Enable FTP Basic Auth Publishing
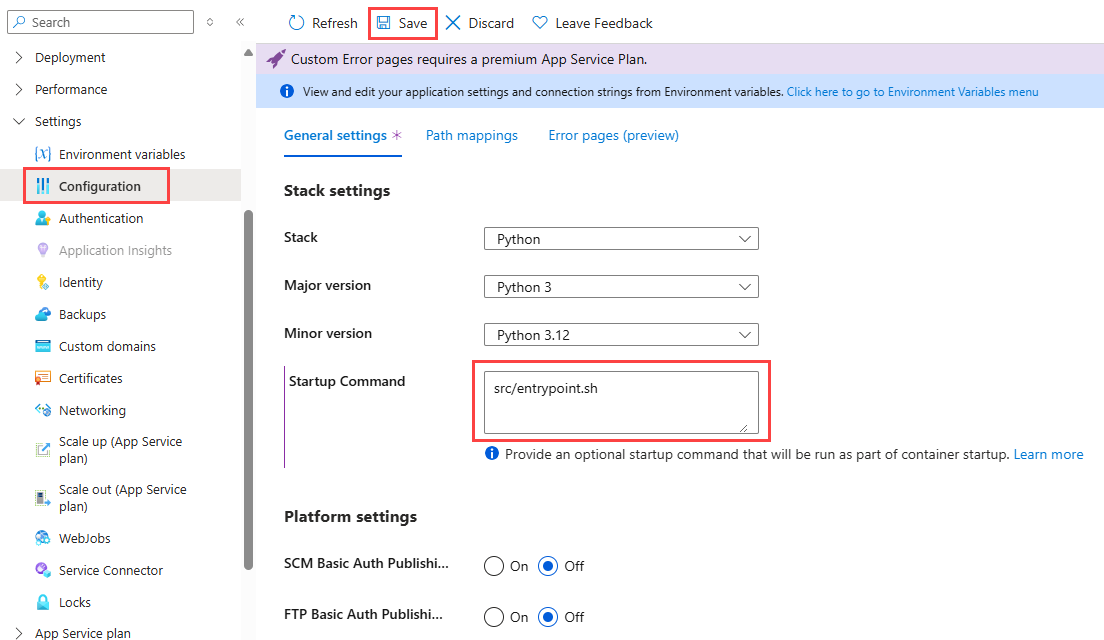This screenshot has width=1104, height=640. pos(493,617)
